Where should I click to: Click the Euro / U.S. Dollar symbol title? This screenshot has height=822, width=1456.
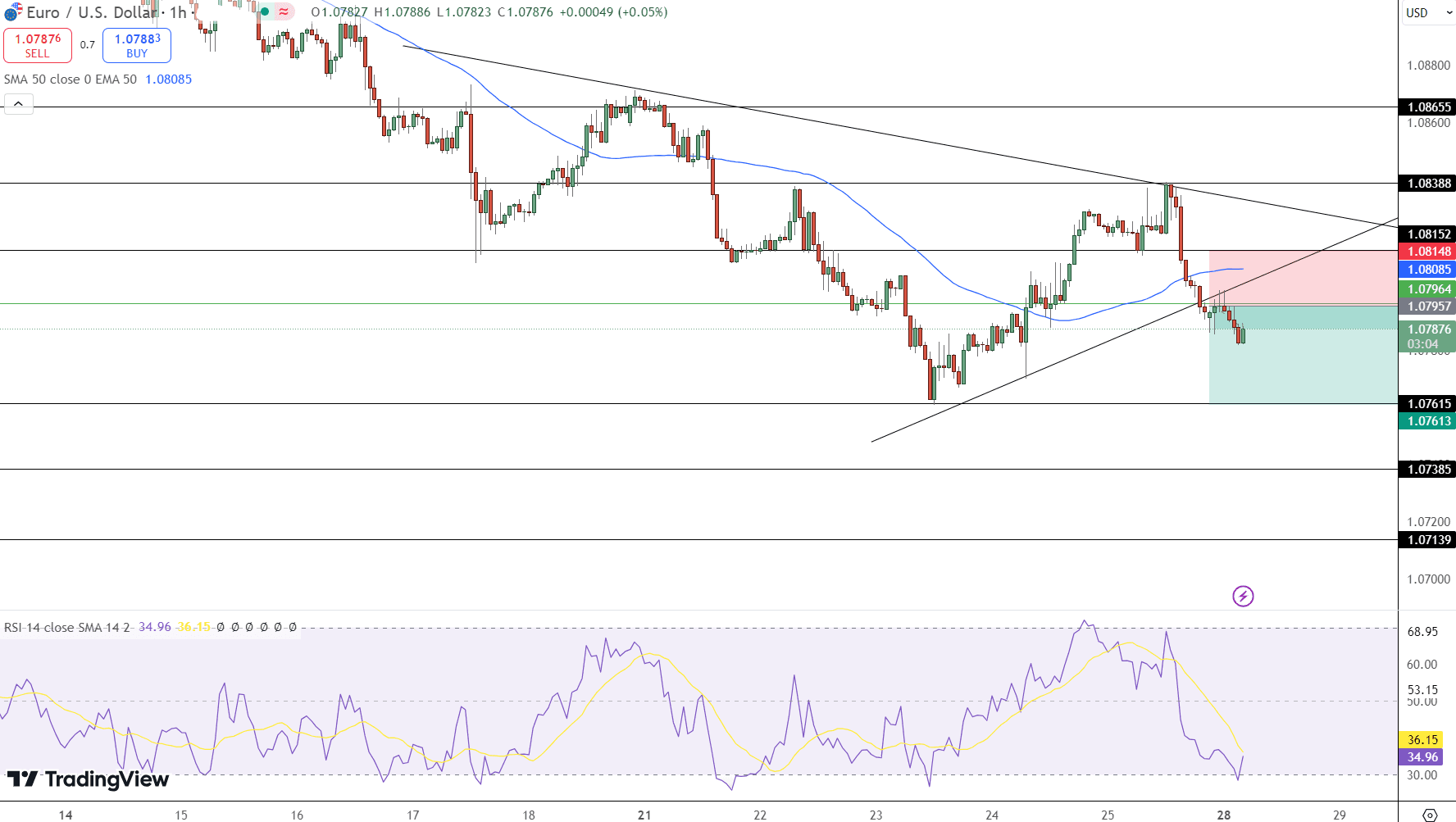(92, 12)
